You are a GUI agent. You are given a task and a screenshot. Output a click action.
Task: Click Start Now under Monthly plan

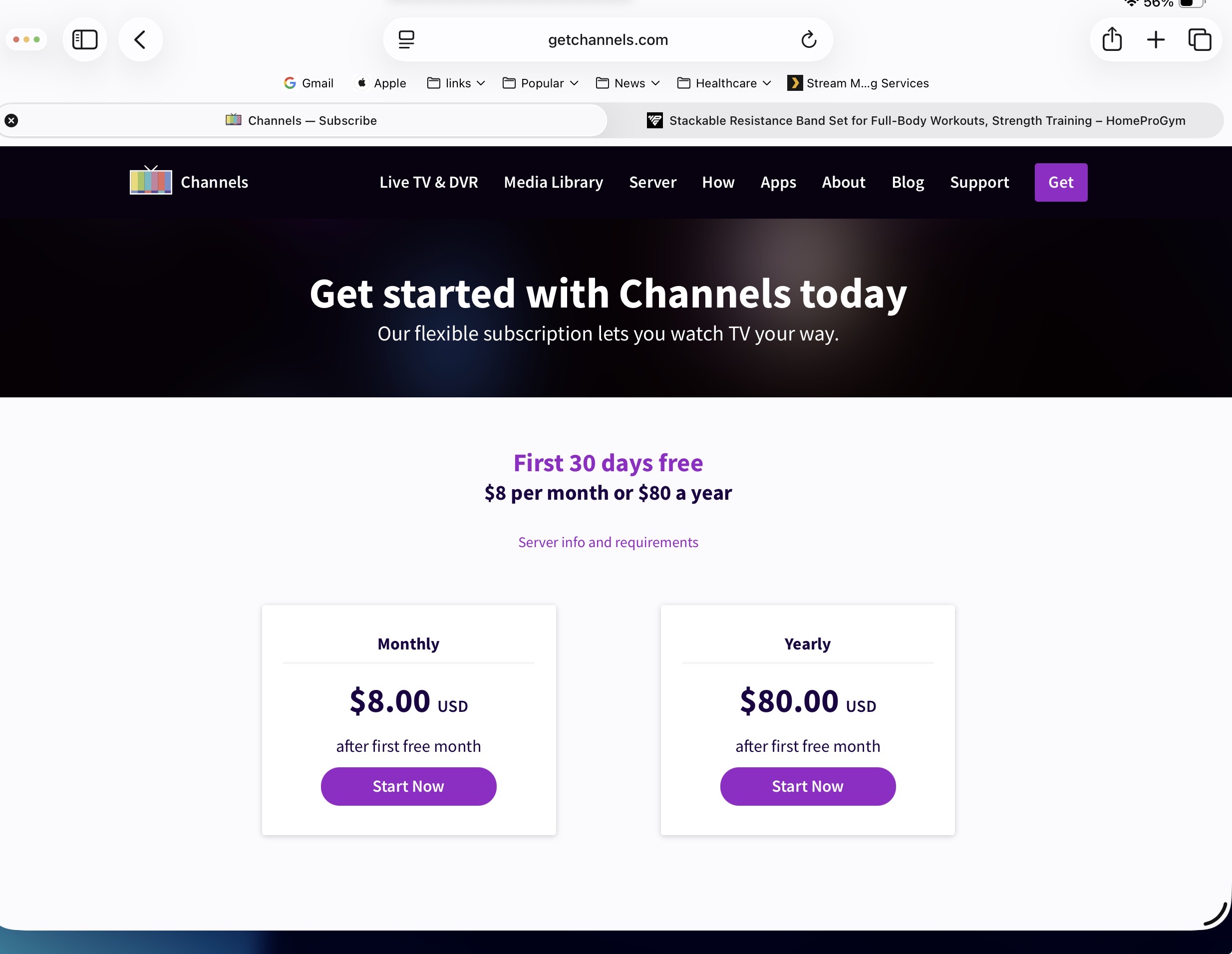coord(408,786)
